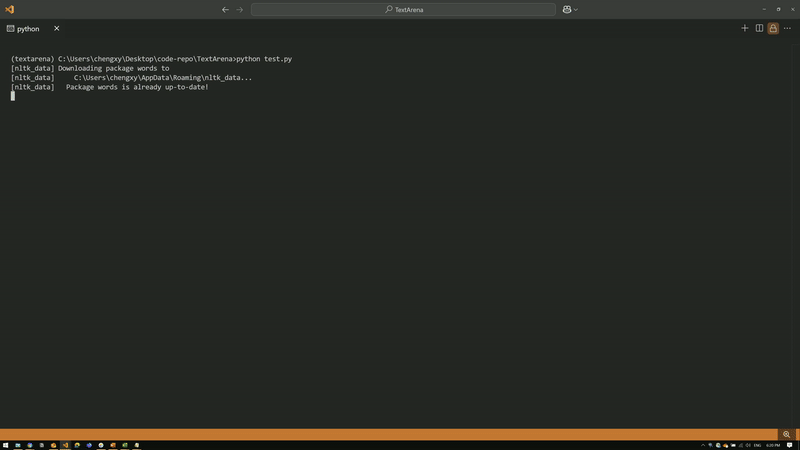
Task: Switch to the python terminal tab
Action: click(x=23, y=29)
